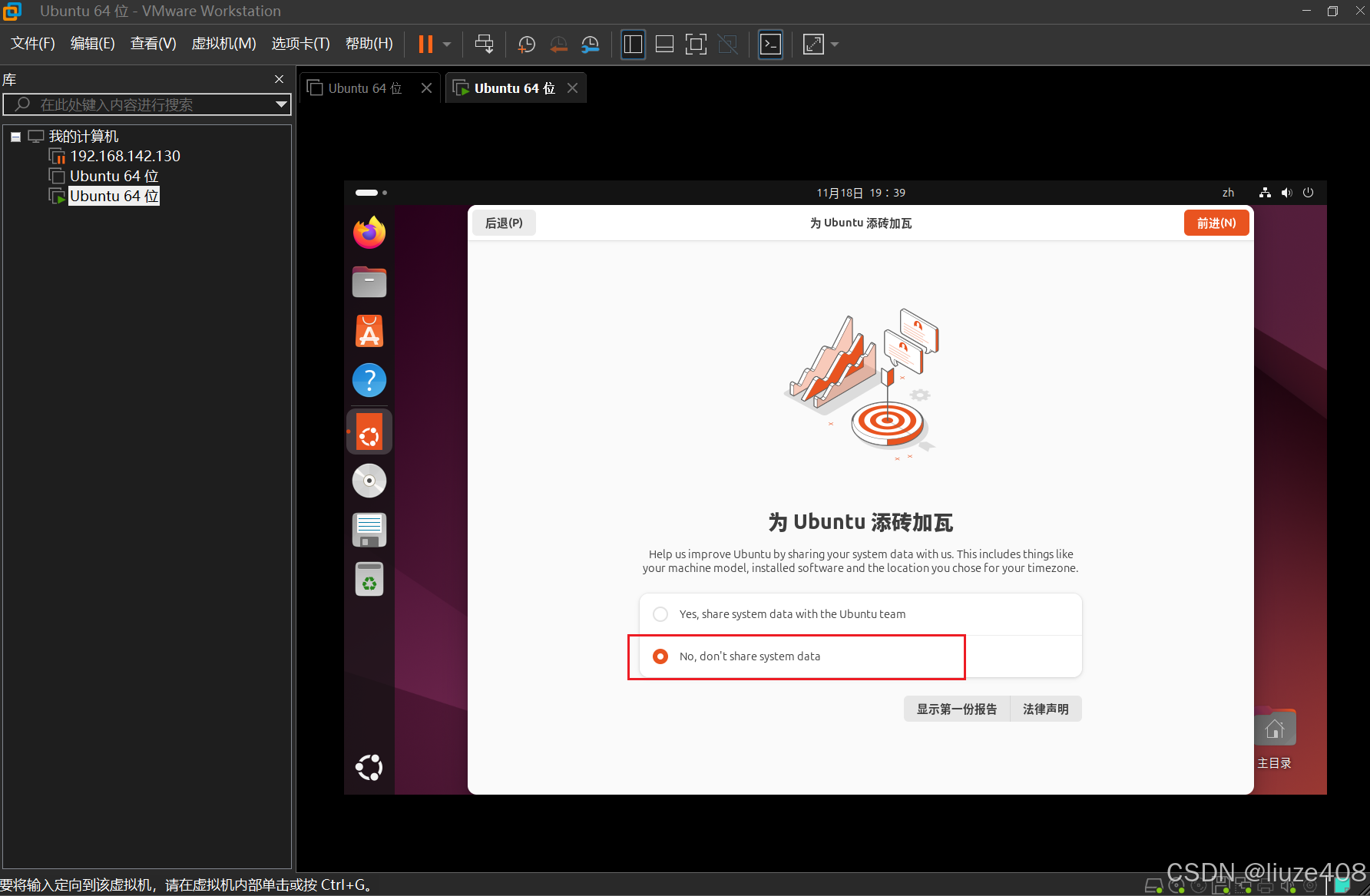Open the 主目录 home folder desktop icon
The height and width of the screenshot is (896, 1370).
click(1275, 739)
